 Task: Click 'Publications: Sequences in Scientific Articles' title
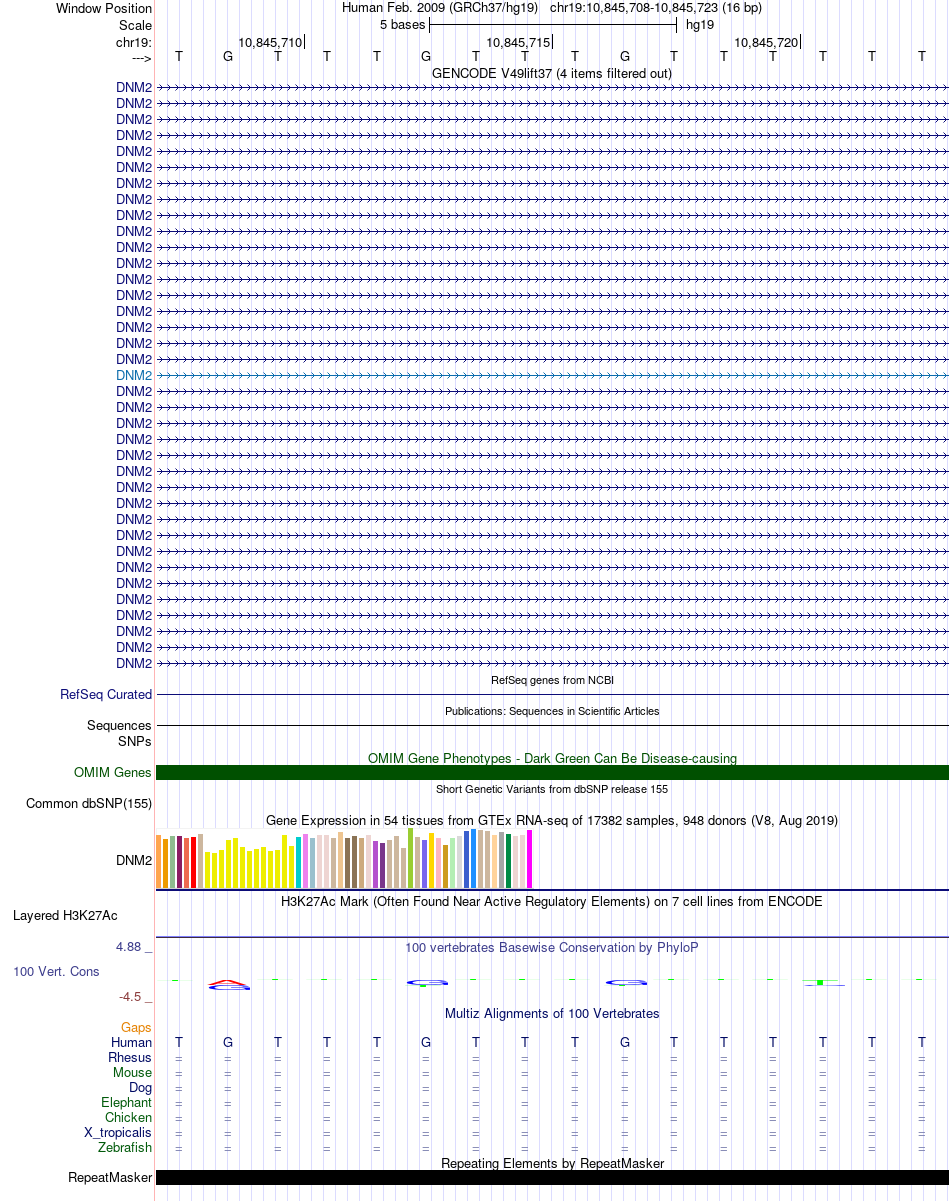tap(552, 711)
